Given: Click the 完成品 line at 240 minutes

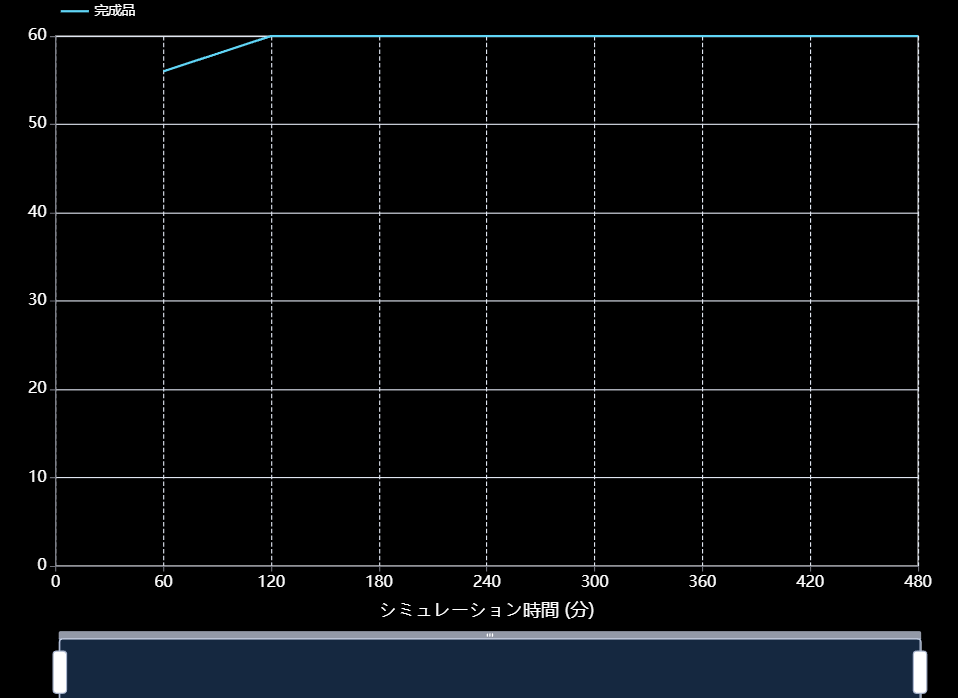Looking at the screenshot, I should 487,36.
